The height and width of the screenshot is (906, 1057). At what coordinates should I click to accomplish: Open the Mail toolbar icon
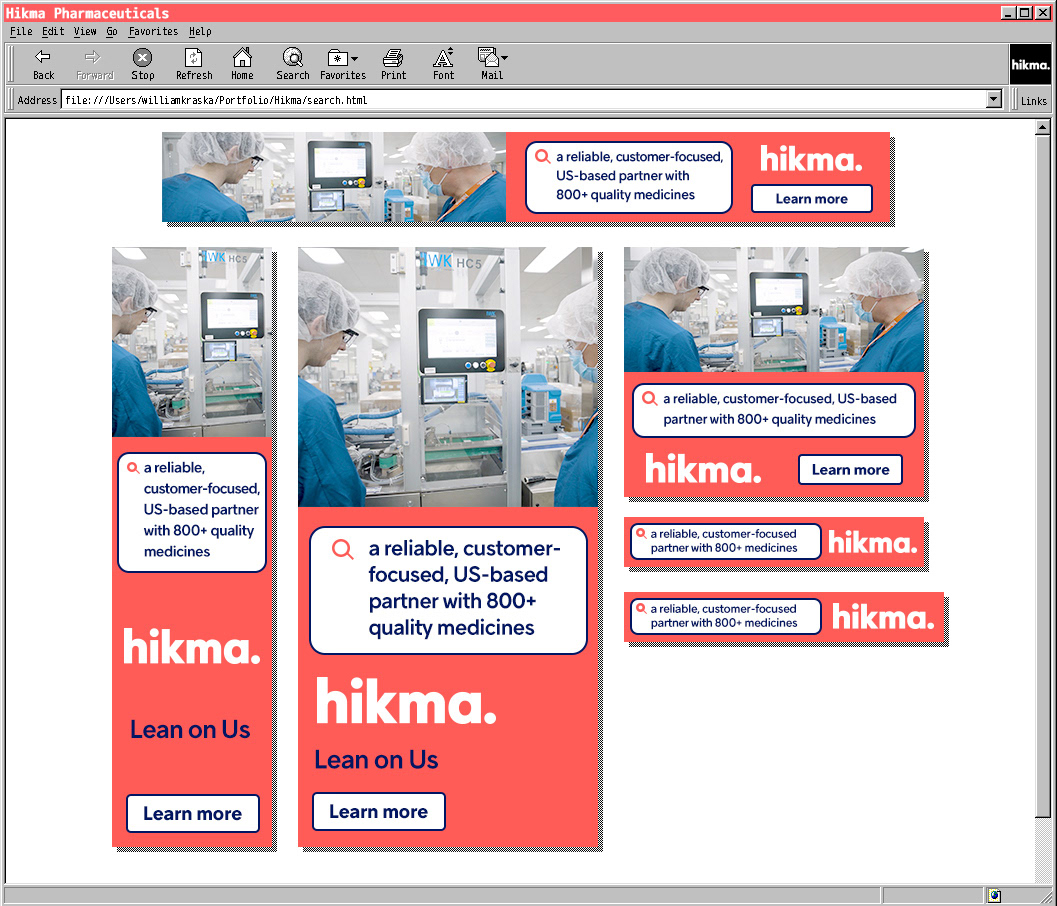coord(488,57)
